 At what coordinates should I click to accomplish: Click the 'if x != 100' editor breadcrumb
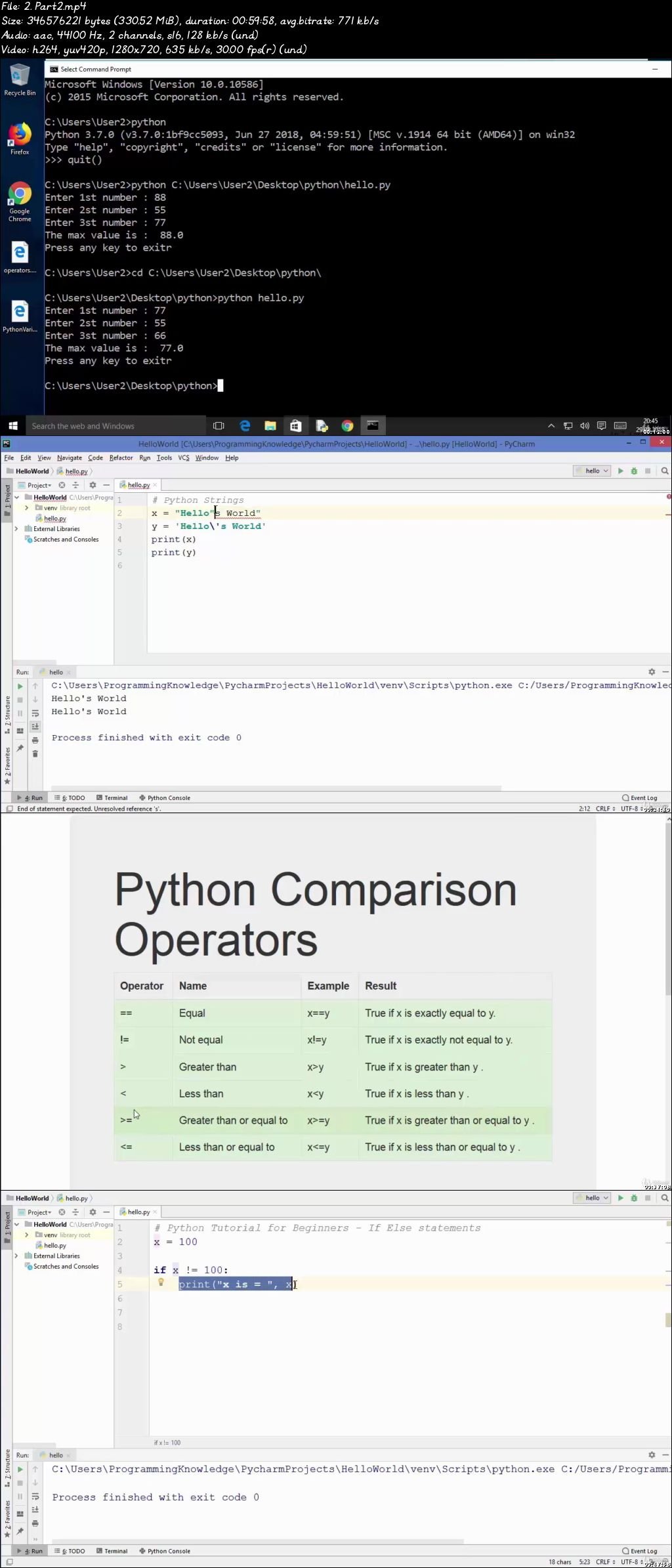coord(167,1443)
